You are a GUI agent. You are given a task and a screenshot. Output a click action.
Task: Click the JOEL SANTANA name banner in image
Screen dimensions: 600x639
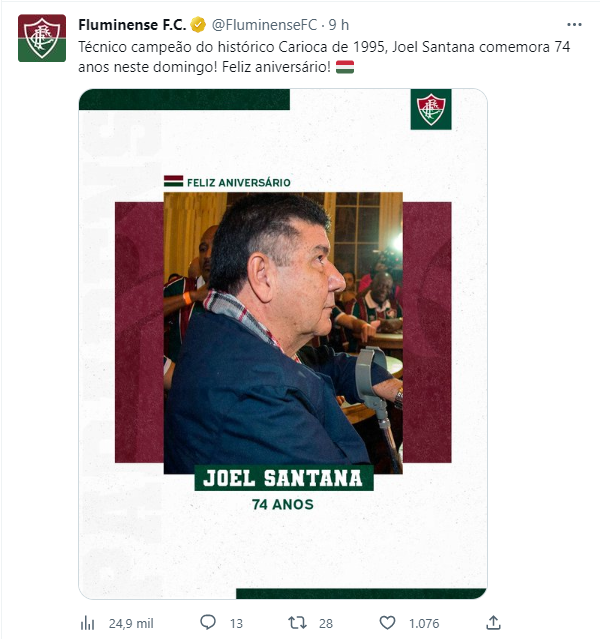[284, 478]
